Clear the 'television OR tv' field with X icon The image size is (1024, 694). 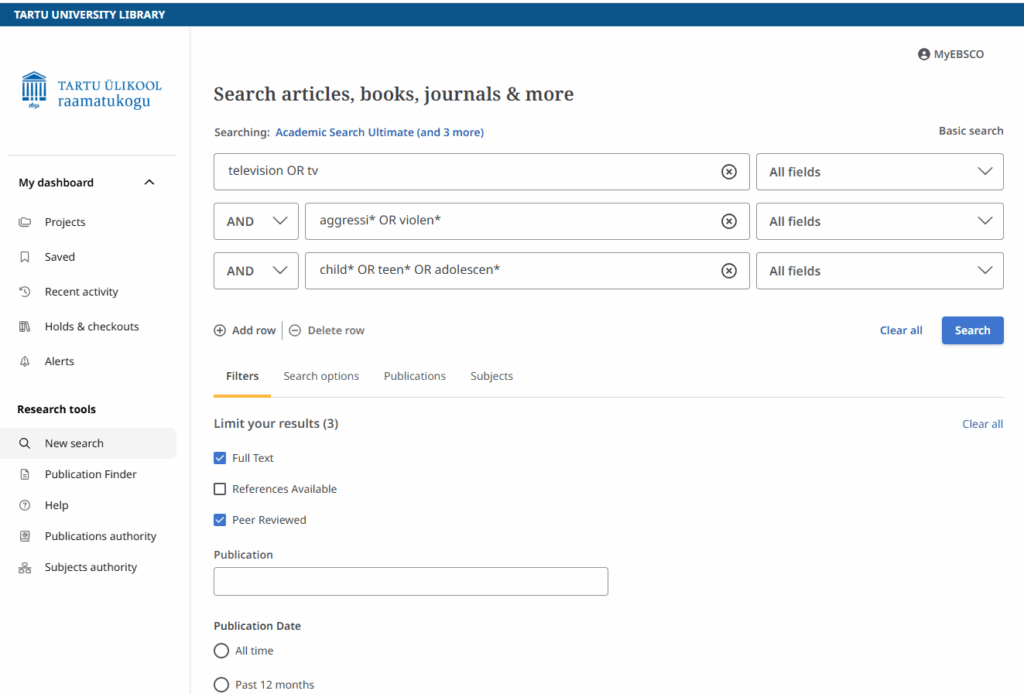pos(729,172)
